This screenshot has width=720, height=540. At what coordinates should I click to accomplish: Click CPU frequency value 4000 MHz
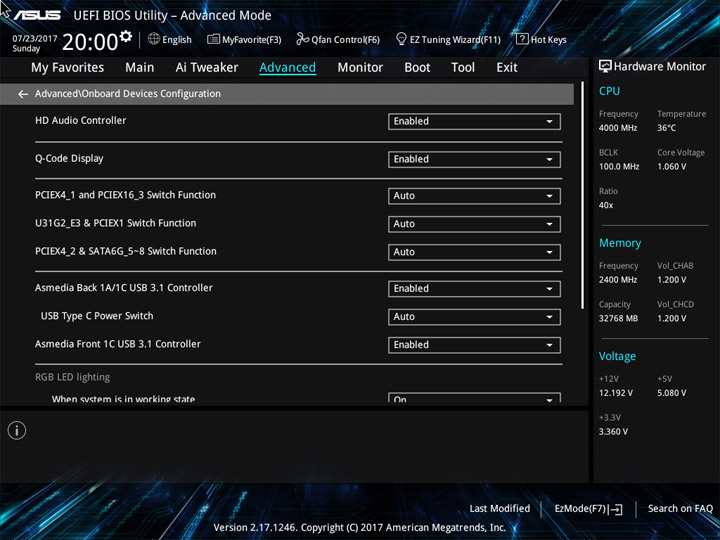618,128
